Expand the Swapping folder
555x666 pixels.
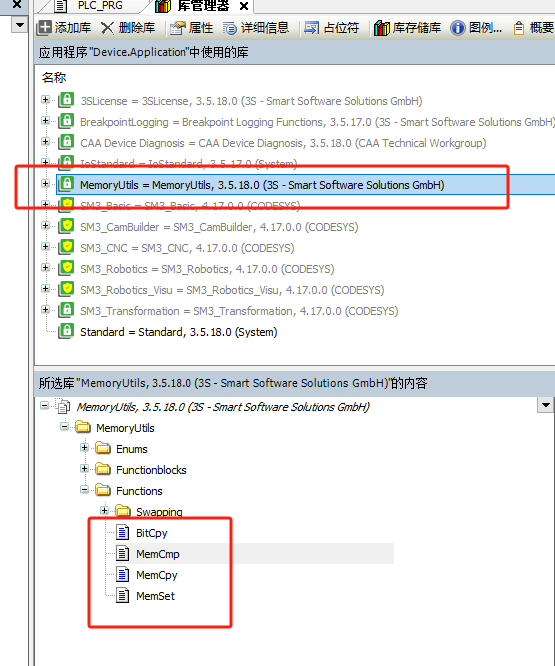pyautogui.click(x=104, y=510)
